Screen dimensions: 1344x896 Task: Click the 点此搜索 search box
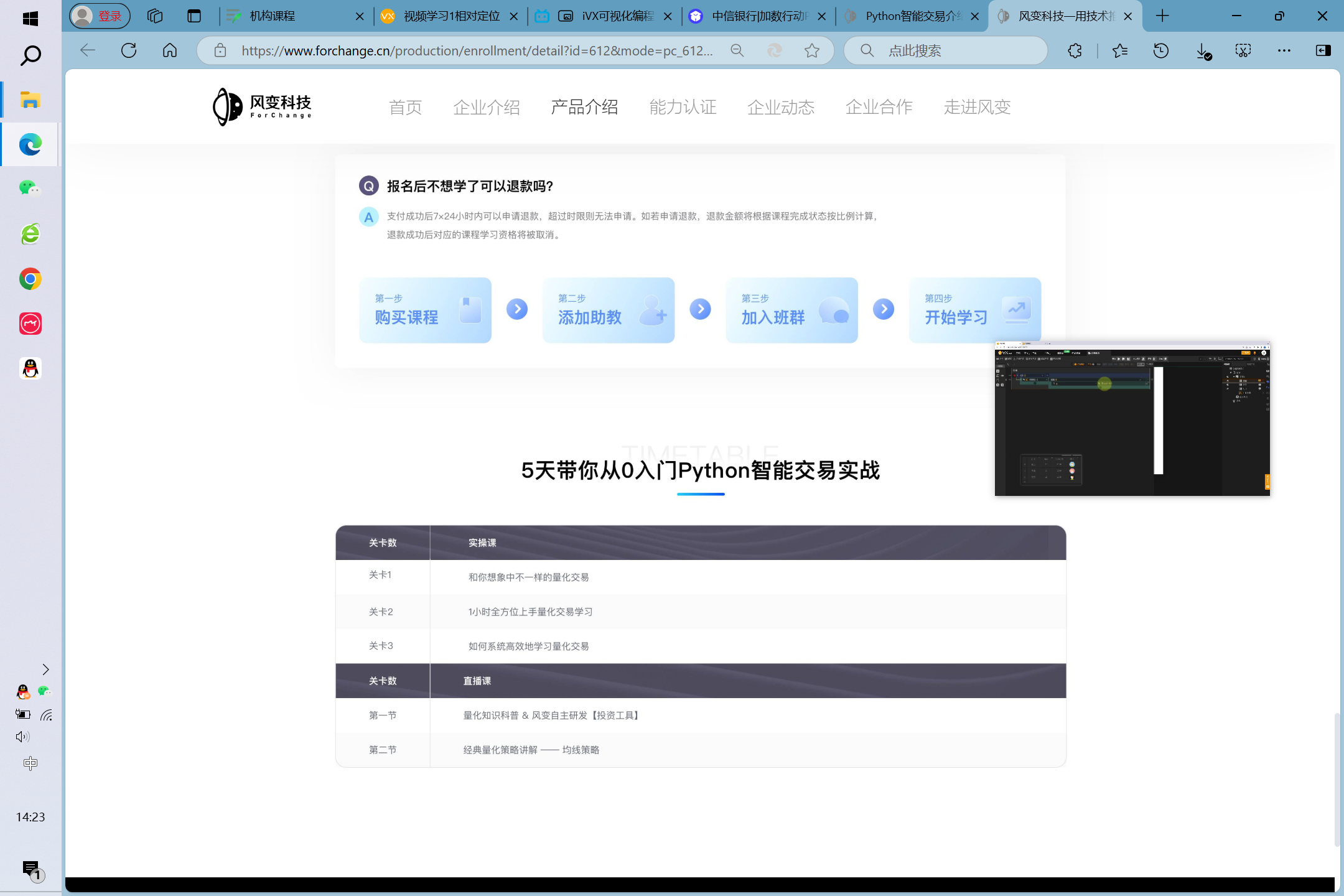tap(946, 50)
